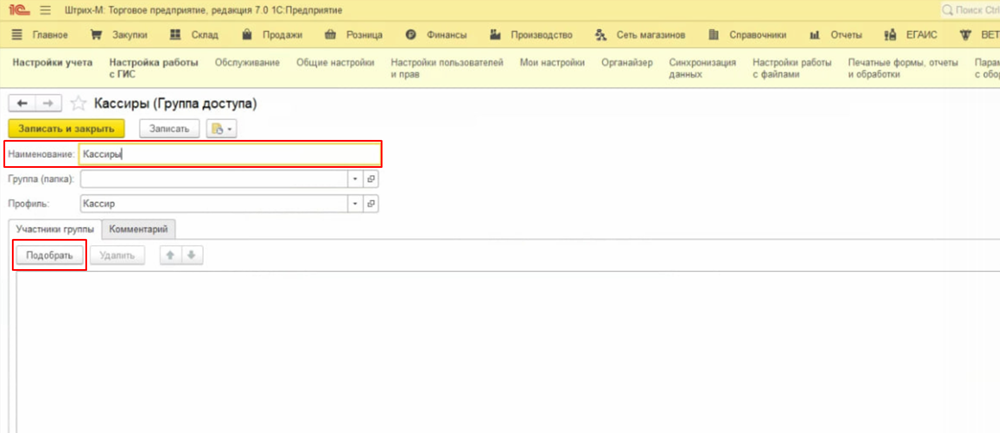Click the Записать button
The width and height of the screenshot is (1000, 433).
169,129
